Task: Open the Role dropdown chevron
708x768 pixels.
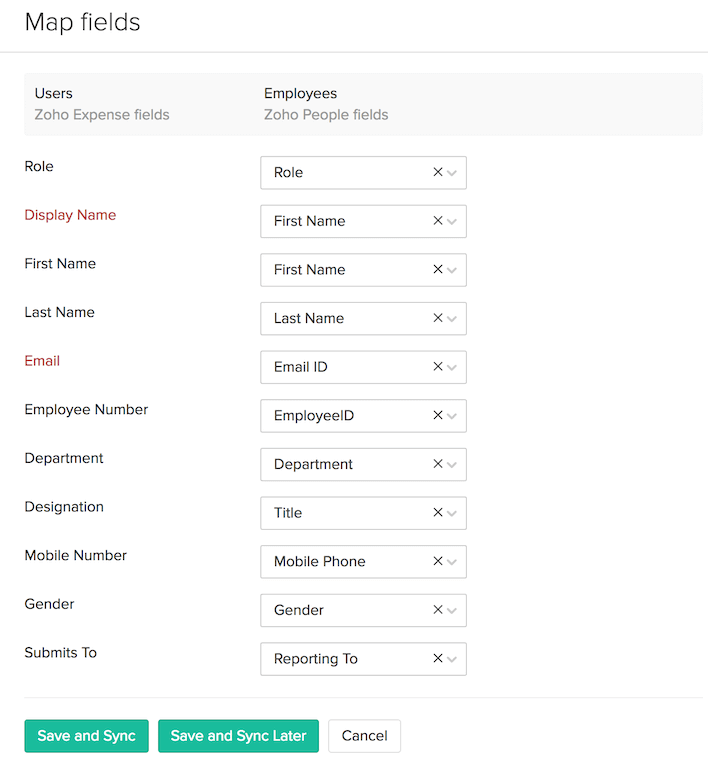Action: (x=453, y=173)
